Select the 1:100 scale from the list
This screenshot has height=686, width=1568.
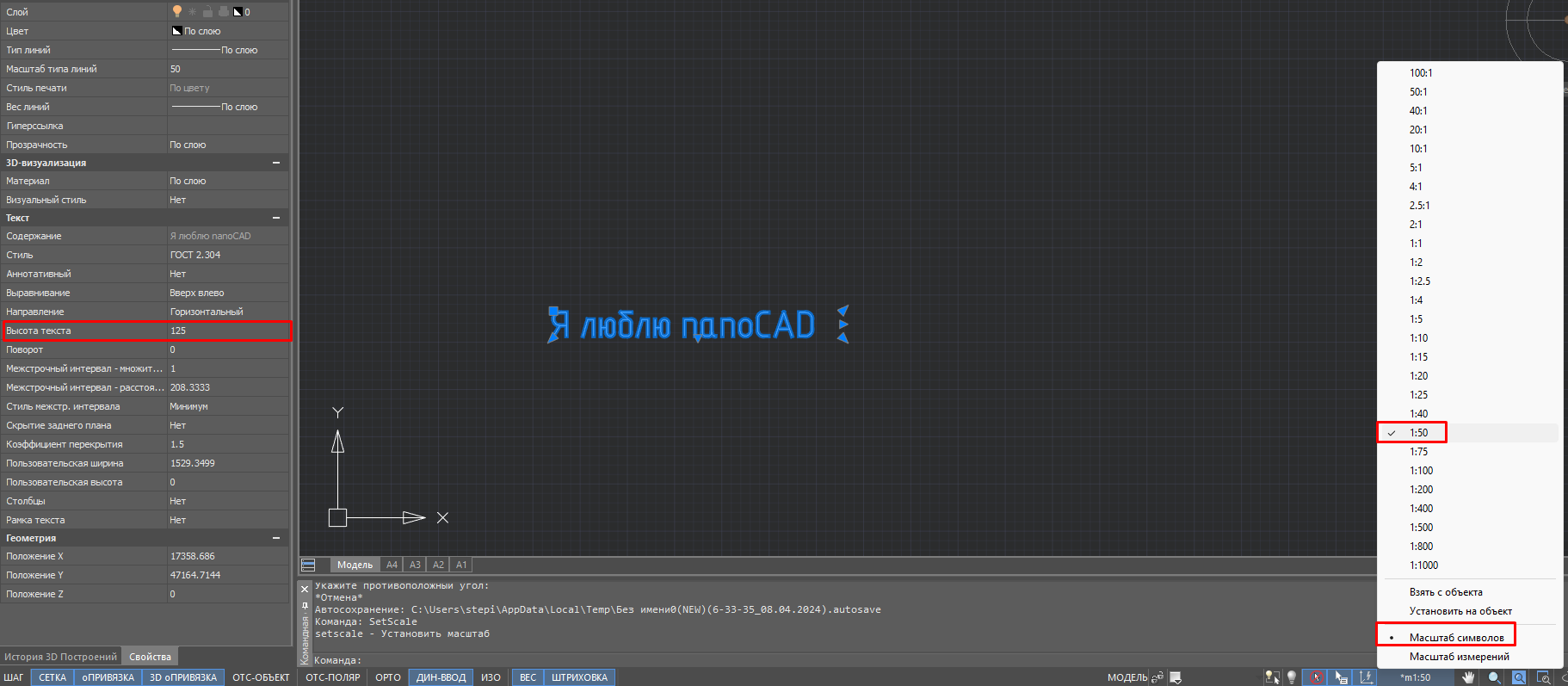point(1470,471)
